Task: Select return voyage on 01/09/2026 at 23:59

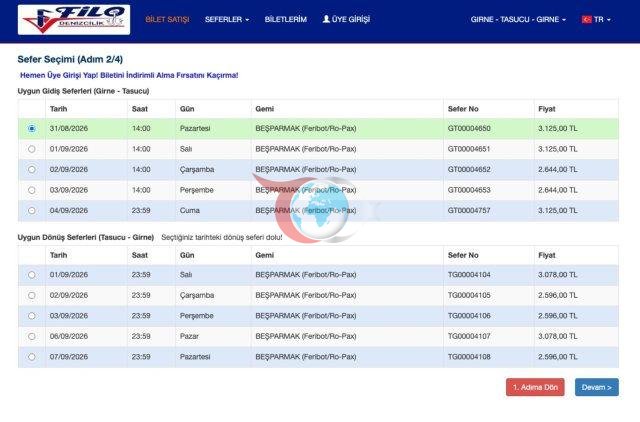Action: click(x=32, y=275)
